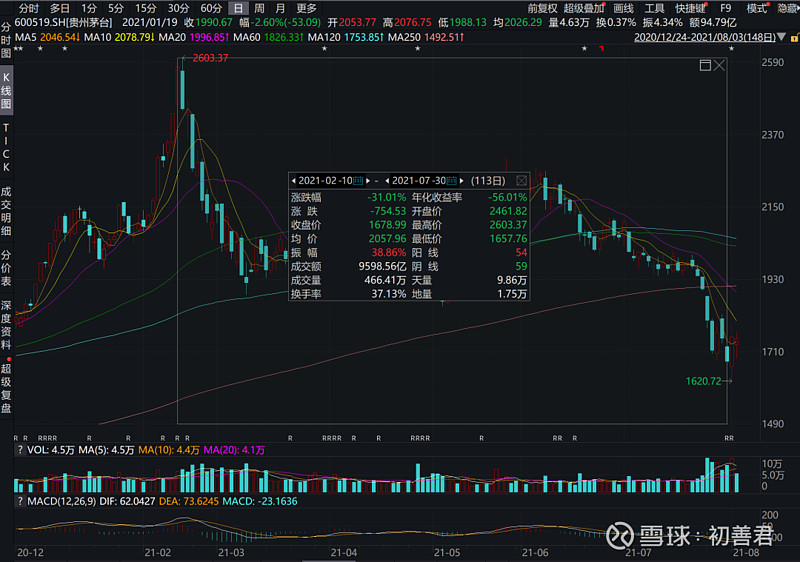Click the 2603.37 high price label

(210, 58)
